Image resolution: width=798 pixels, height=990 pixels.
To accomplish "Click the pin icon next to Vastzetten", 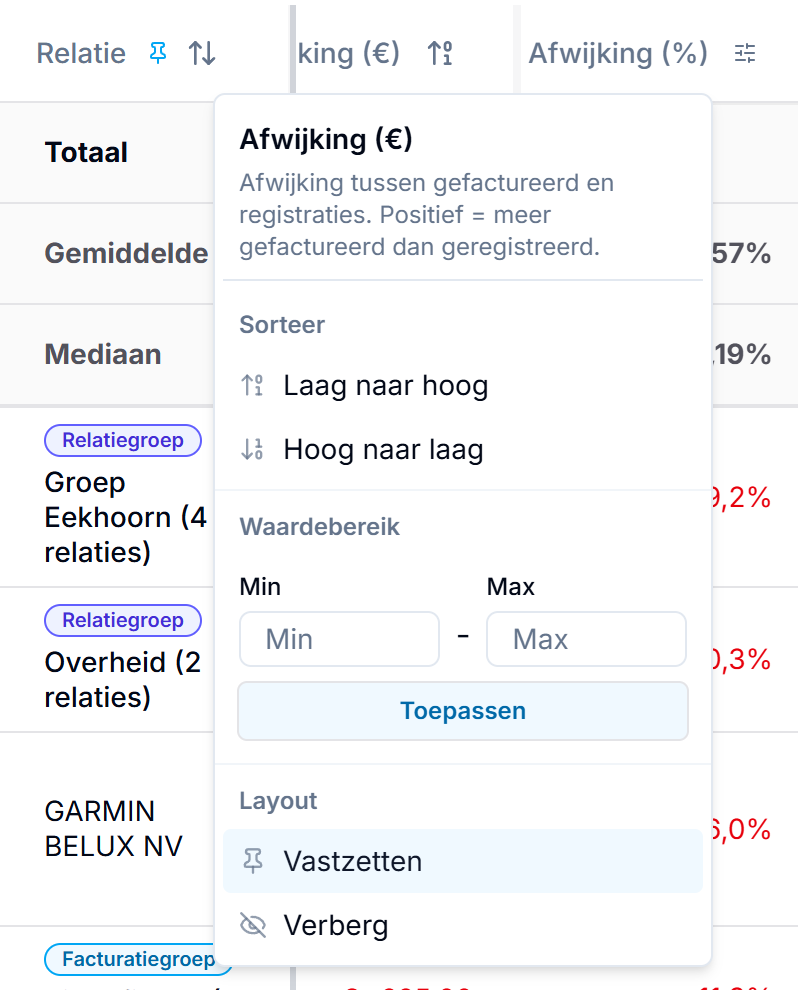I will click(253, 861).
